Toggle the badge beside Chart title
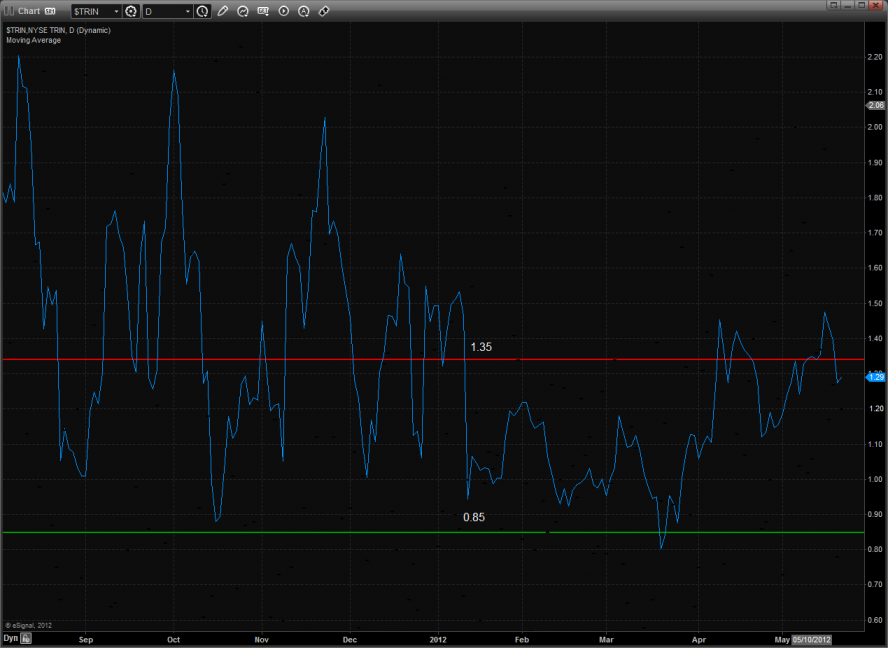Screen dimensions: 888x648 tap(50, 11)
